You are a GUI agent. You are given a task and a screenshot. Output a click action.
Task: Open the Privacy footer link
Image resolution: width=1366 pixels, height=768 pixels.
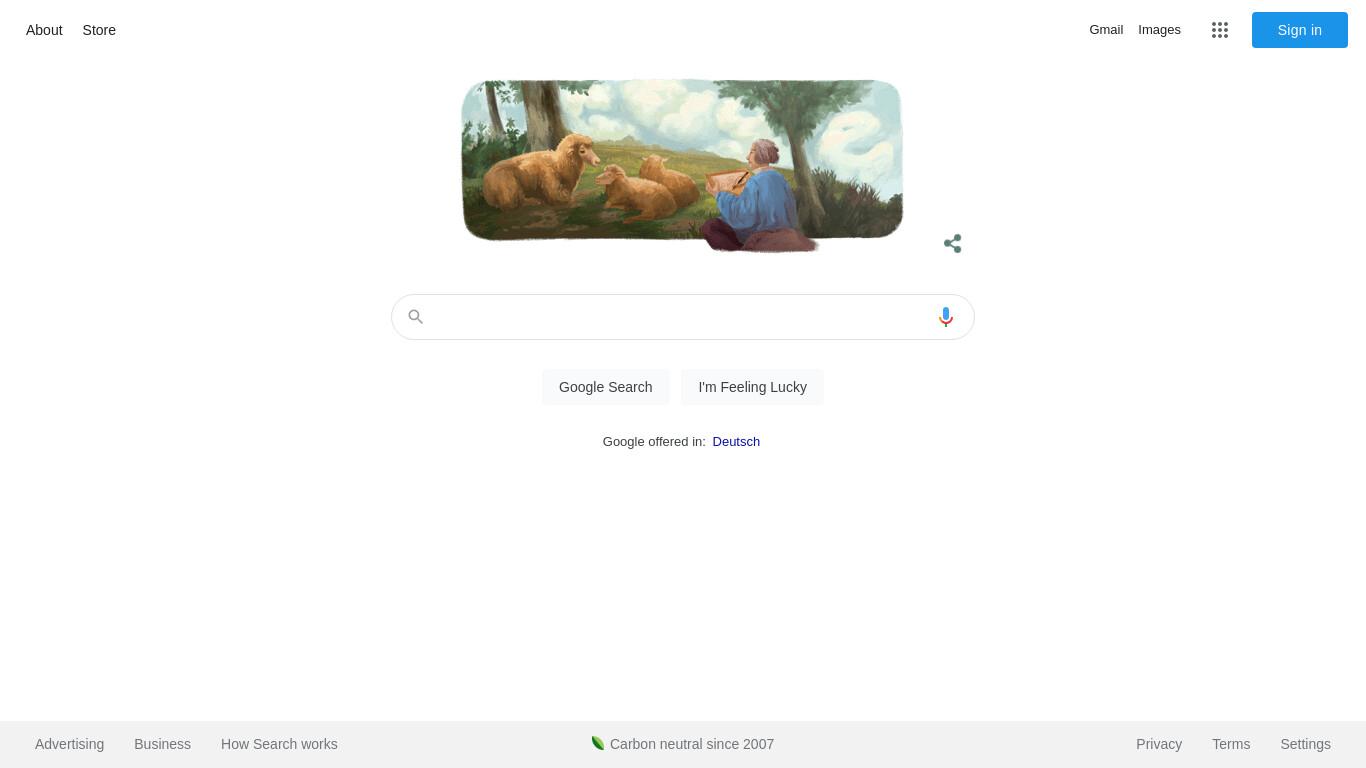tap(1159, 744)
